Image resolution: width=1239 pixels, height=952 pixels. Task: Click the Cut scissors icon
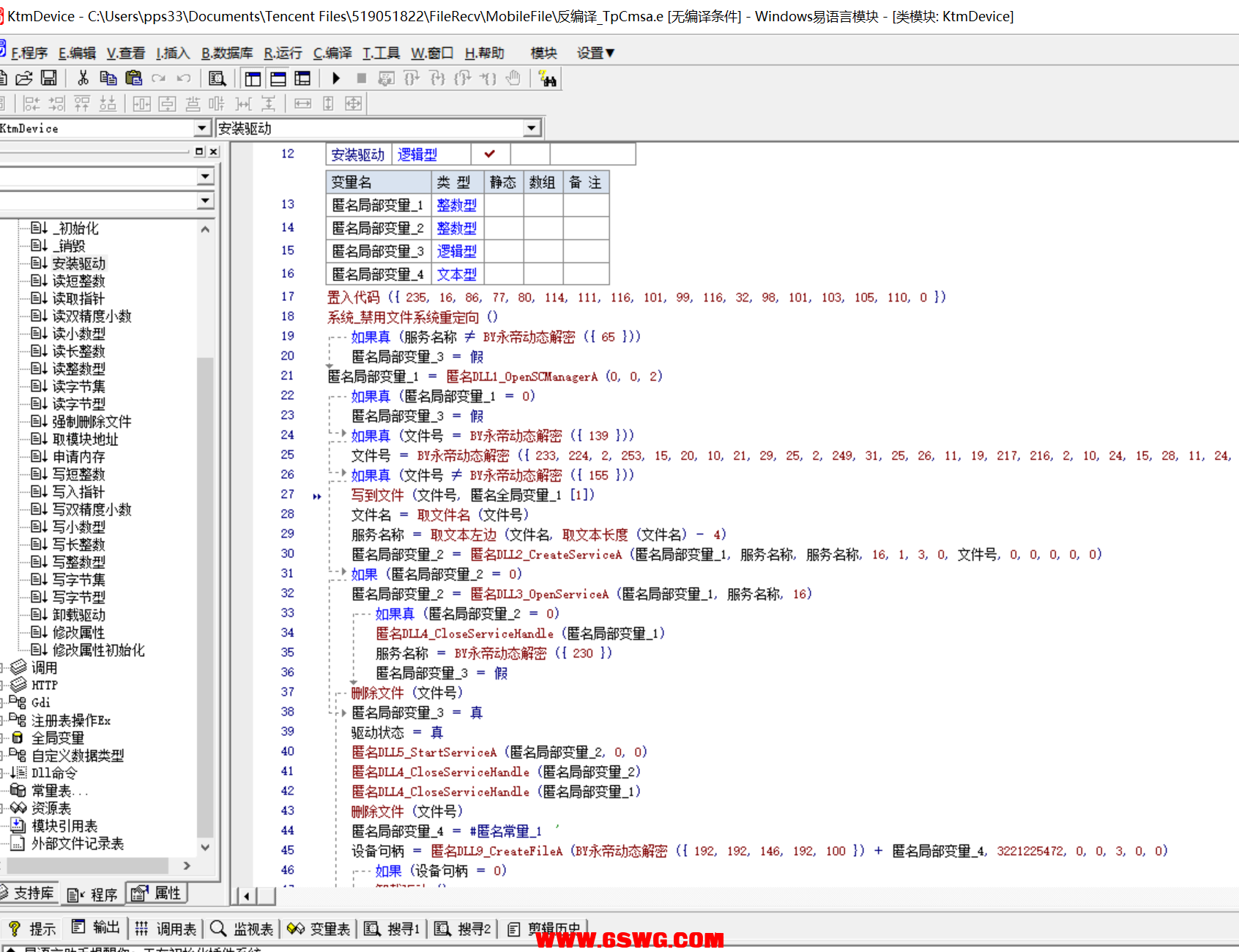[83, 78]
